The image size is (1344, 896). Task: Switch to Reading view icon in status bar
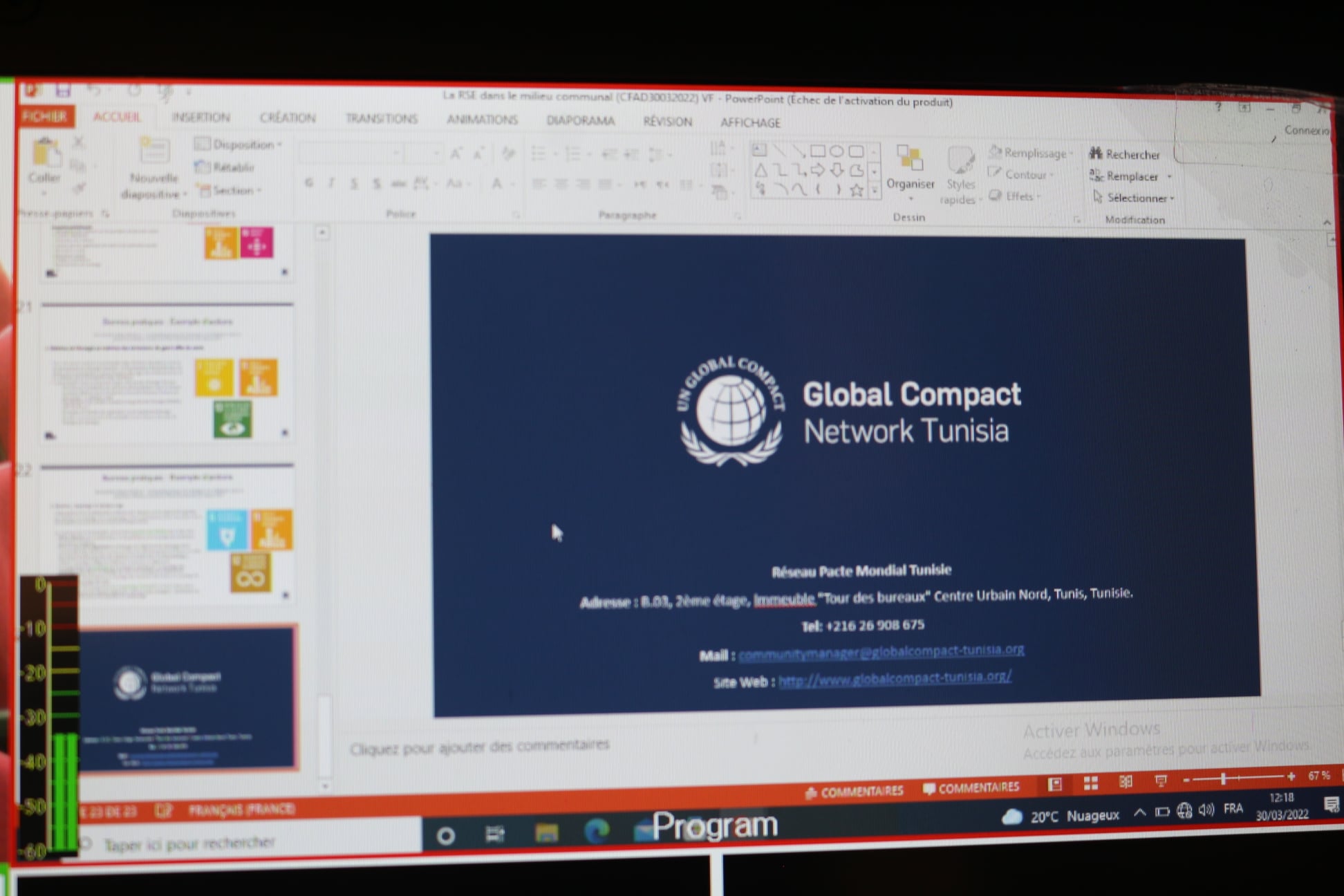coord(1126,782)
